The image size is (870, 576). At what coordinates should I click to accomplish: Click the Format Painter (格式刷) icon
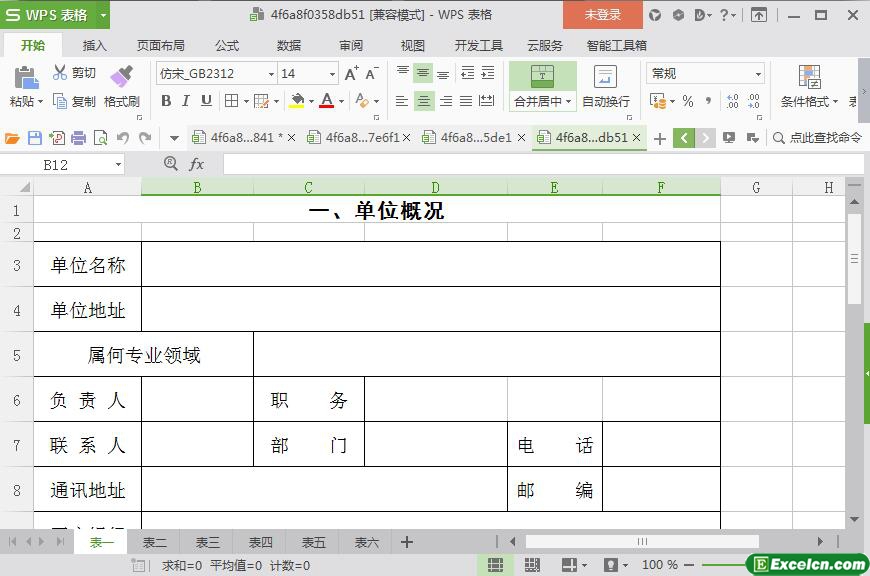tap(121, 76)
